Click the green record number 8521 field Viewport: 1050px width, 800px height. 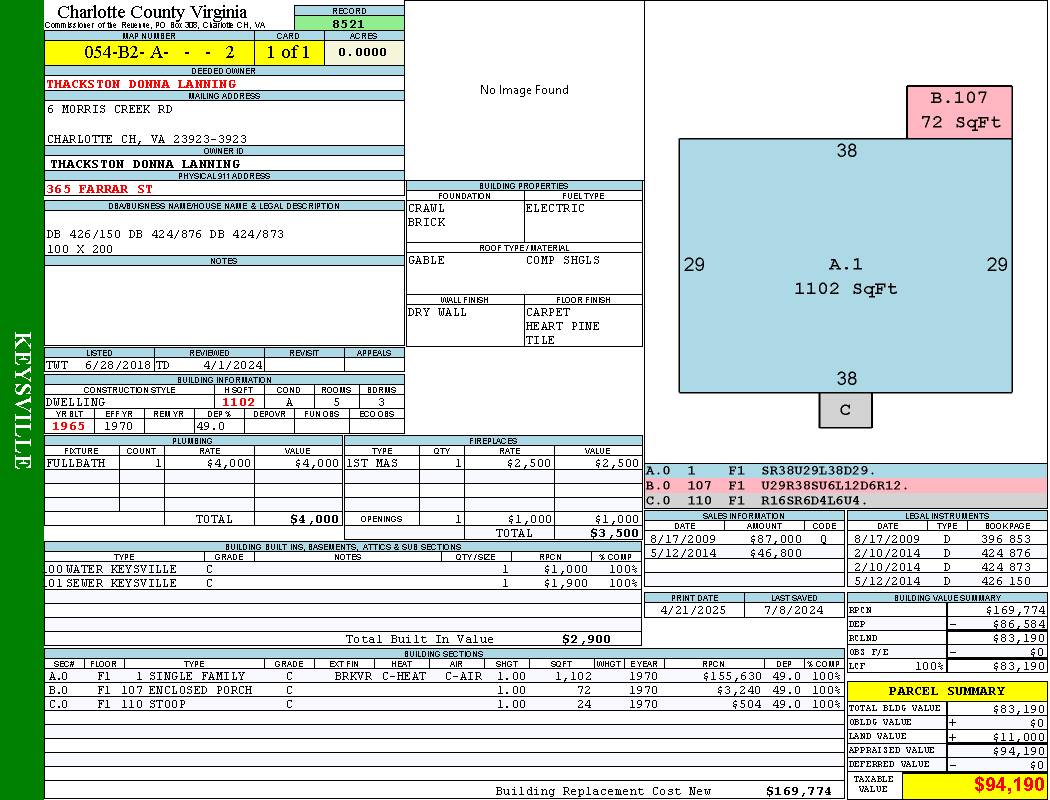pyautogui.click(x=349, y=23)
